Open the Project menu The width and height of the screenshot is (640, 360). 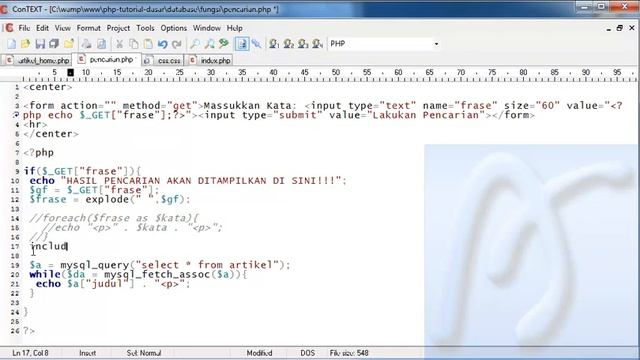pyautogui.click(x=118, y=28)
